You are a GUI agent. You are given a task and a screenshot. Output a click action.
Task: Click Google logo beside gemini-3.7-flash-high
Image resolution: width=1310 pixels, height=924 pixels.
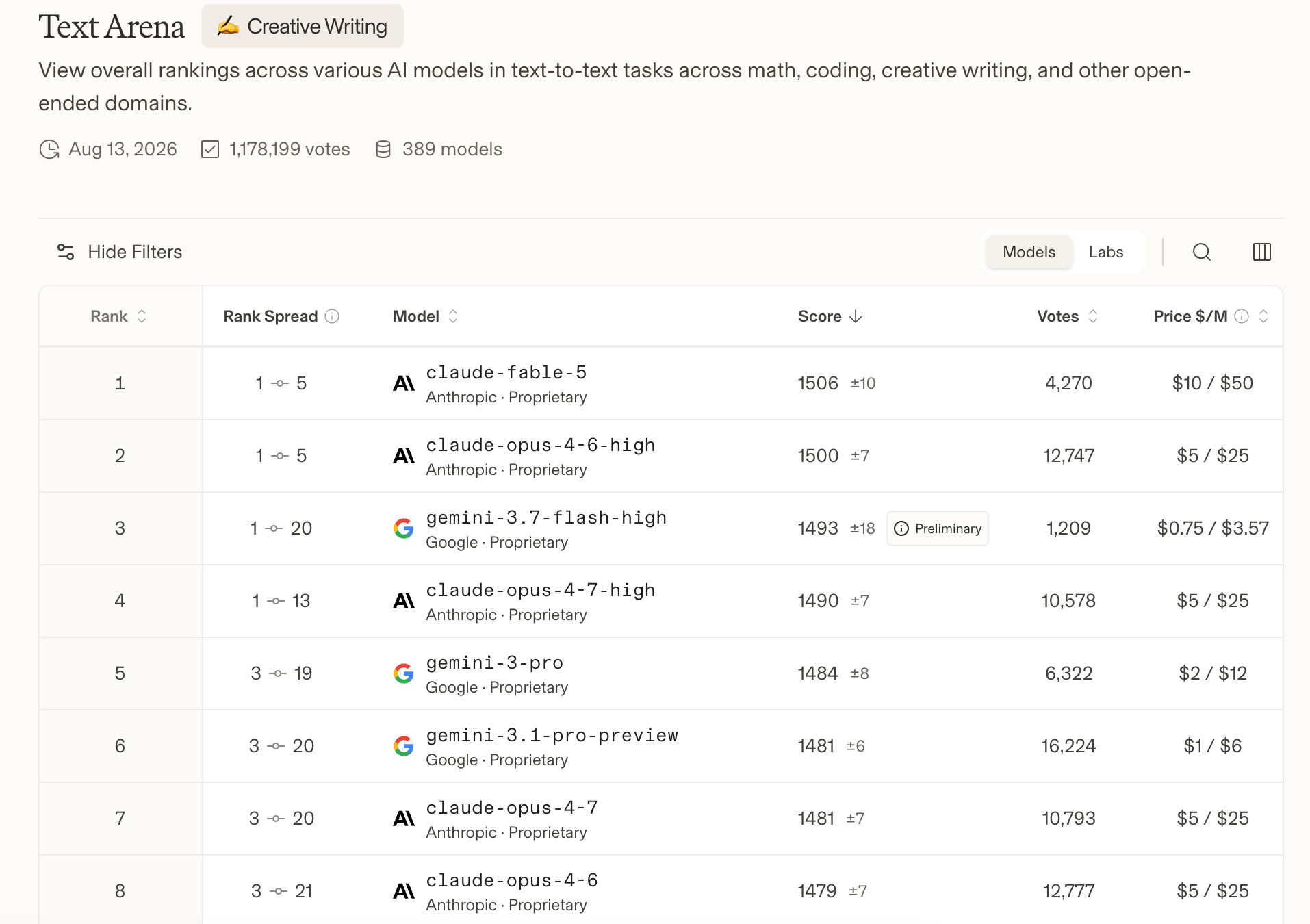click(x=404, y=528)
